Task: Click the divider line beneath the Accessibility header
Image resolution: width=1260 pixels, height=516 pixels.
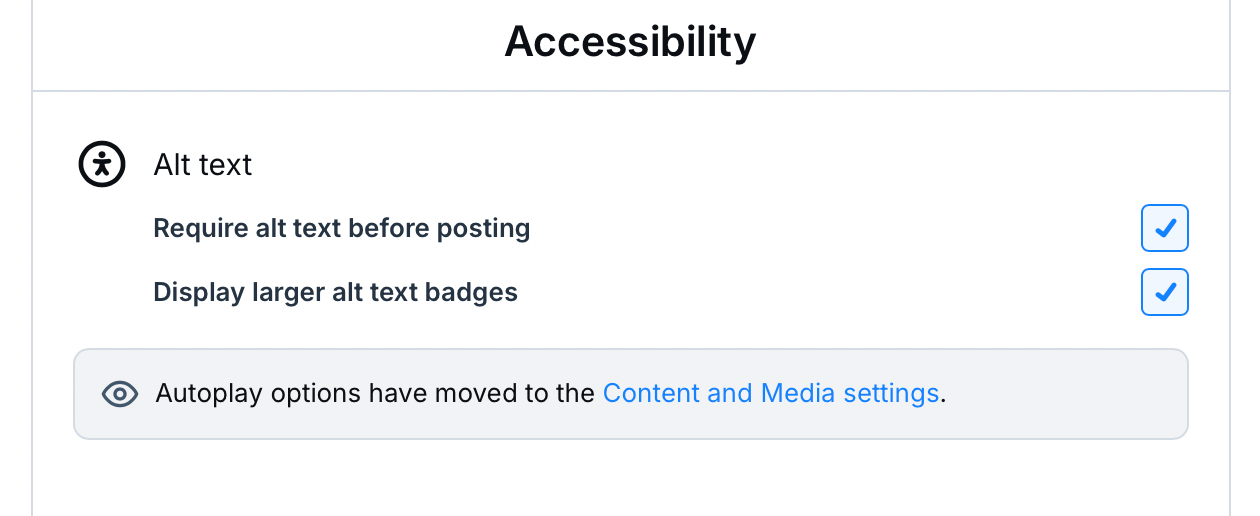Action: tap(630, 91)
